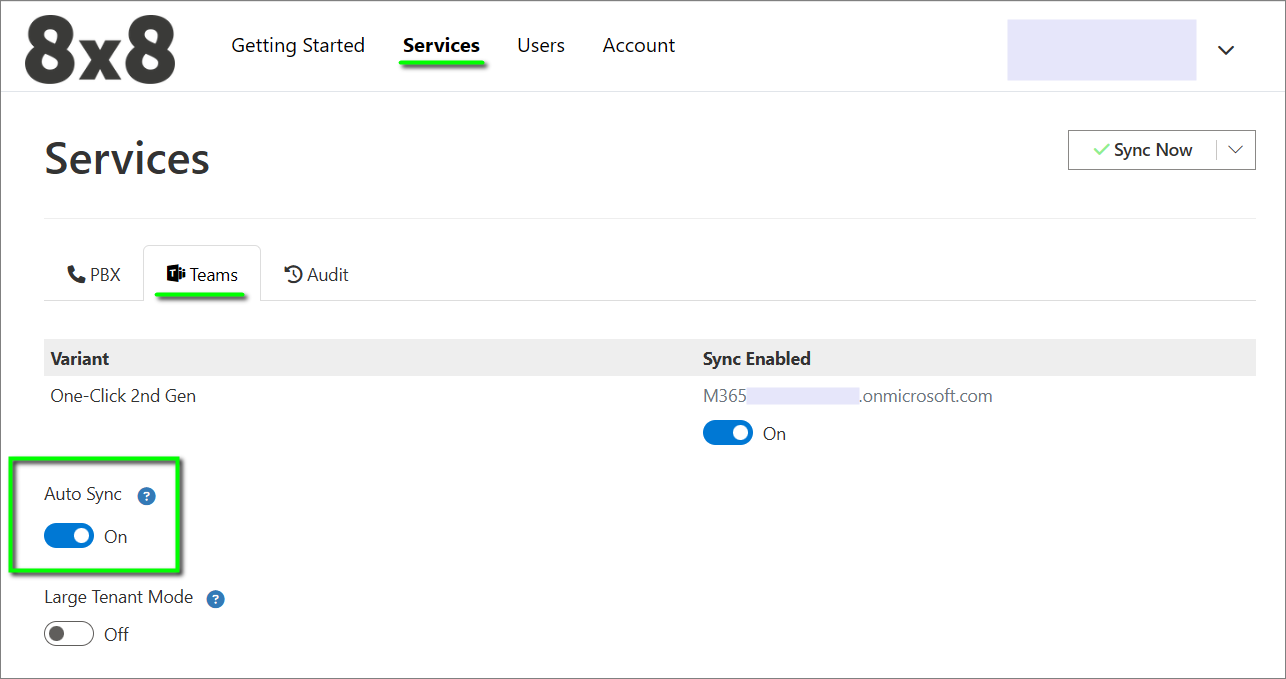Click the Large Tenant Mode help icon
Image resolution: width=1286 pixels, height=679 pixels.
tap(215, 599)
